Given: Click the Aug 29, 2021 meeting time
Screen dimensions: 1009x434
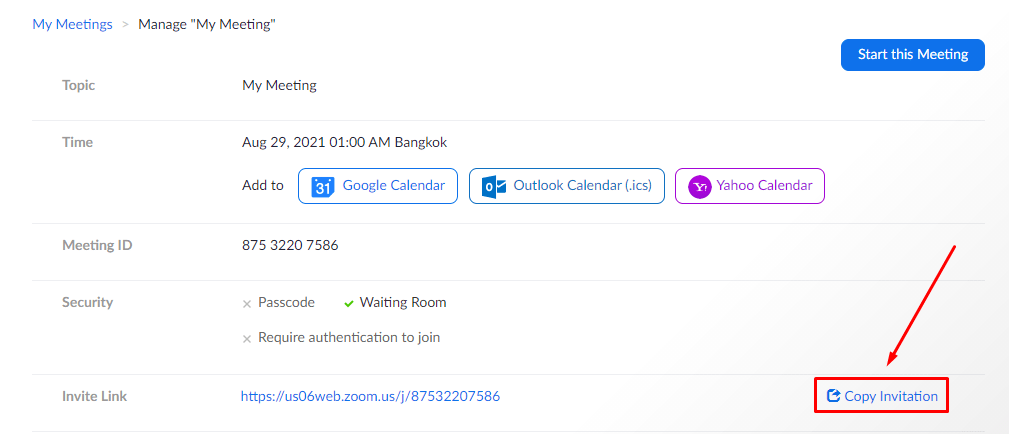Looking at the screenshot, I should [x=344, y=142].
